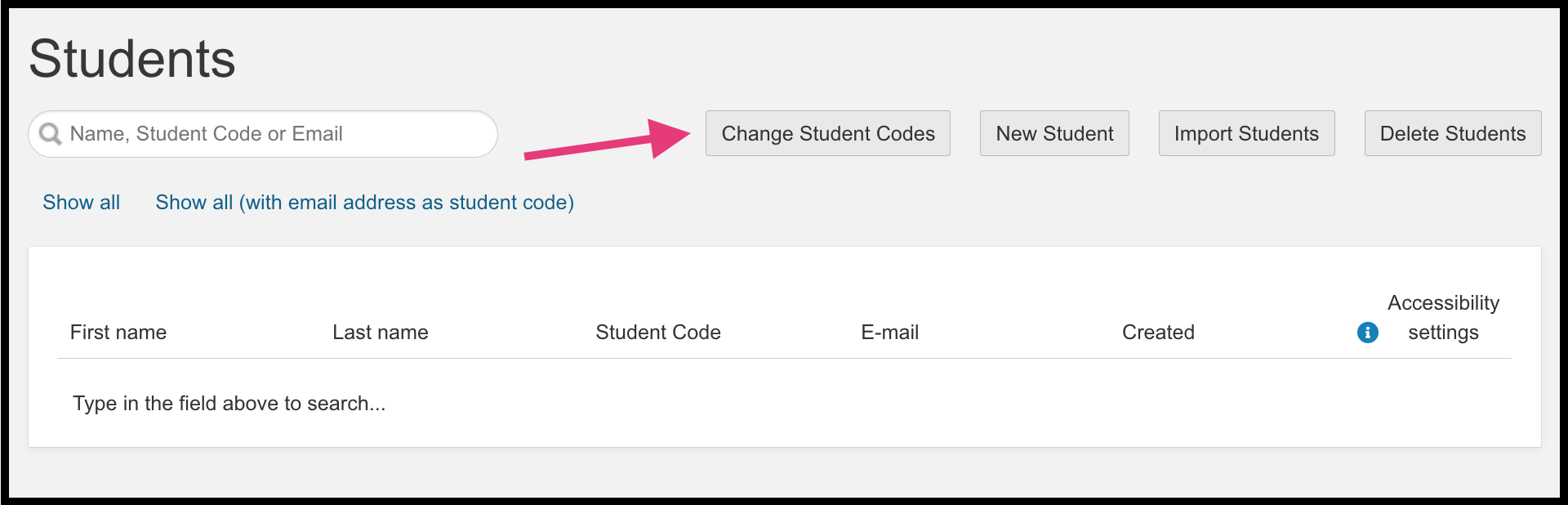Image resolution: width=1568 pixels, height=505 pixels.
Task: Click the Accessibility settings column header
Action: pos(1443,317)
